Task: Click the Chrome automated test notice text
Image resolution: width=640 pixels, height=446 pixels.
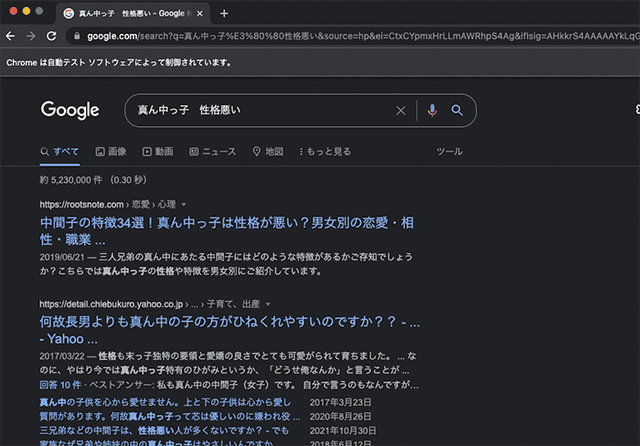Action: 119,63
